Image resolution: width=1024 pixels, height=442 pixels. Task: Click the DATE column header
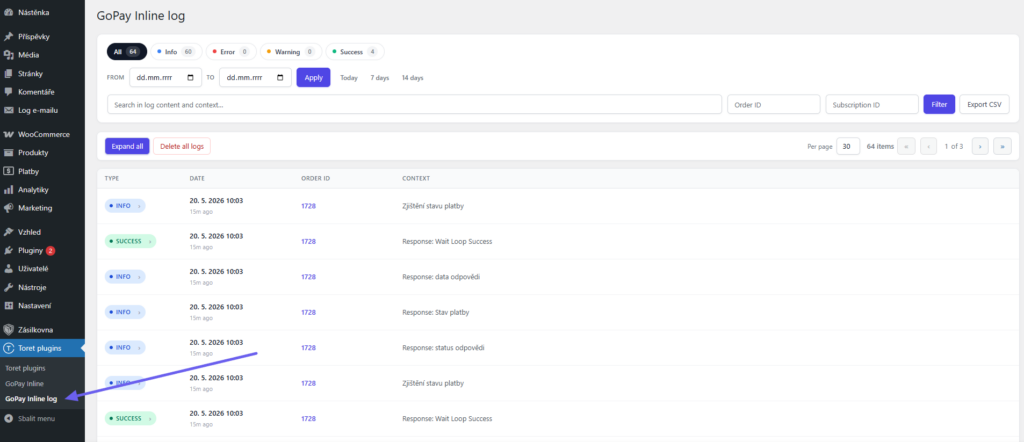click(x=197, y=178)
